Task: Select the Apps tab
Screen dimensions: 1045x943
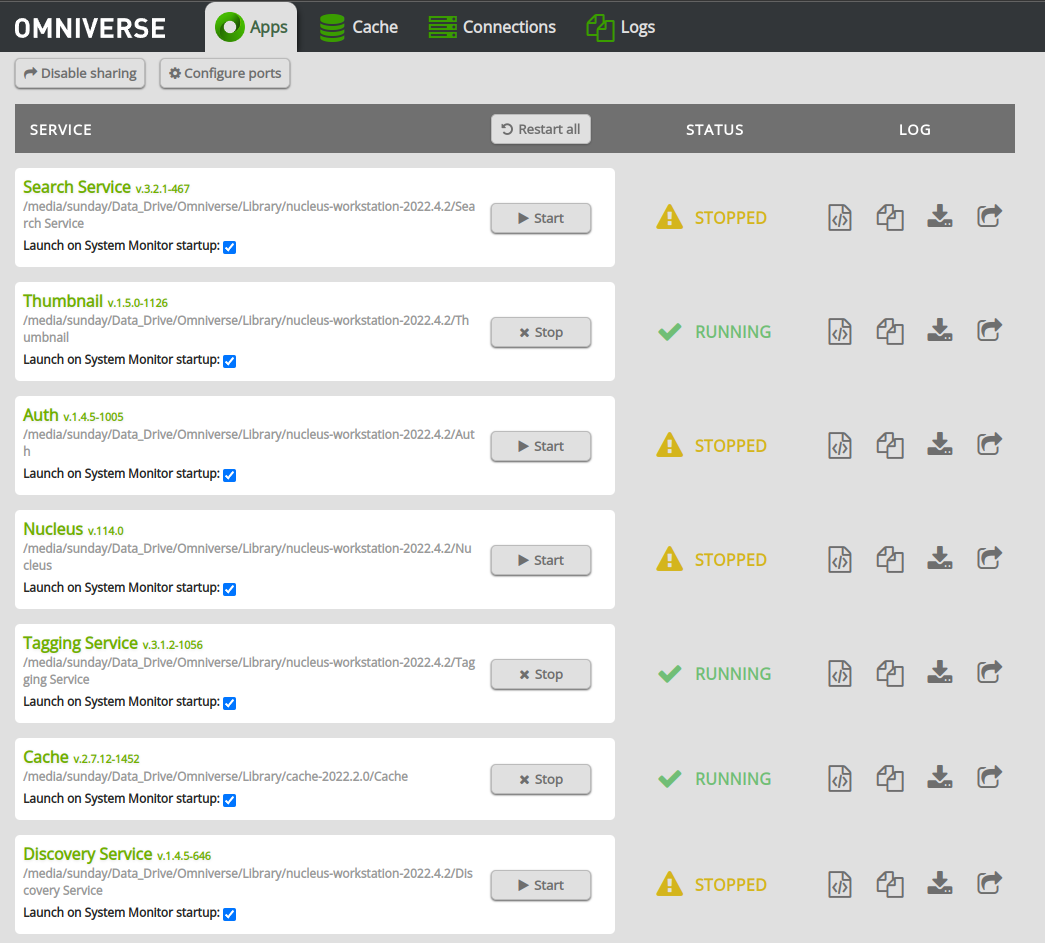Action: [251, 27]
